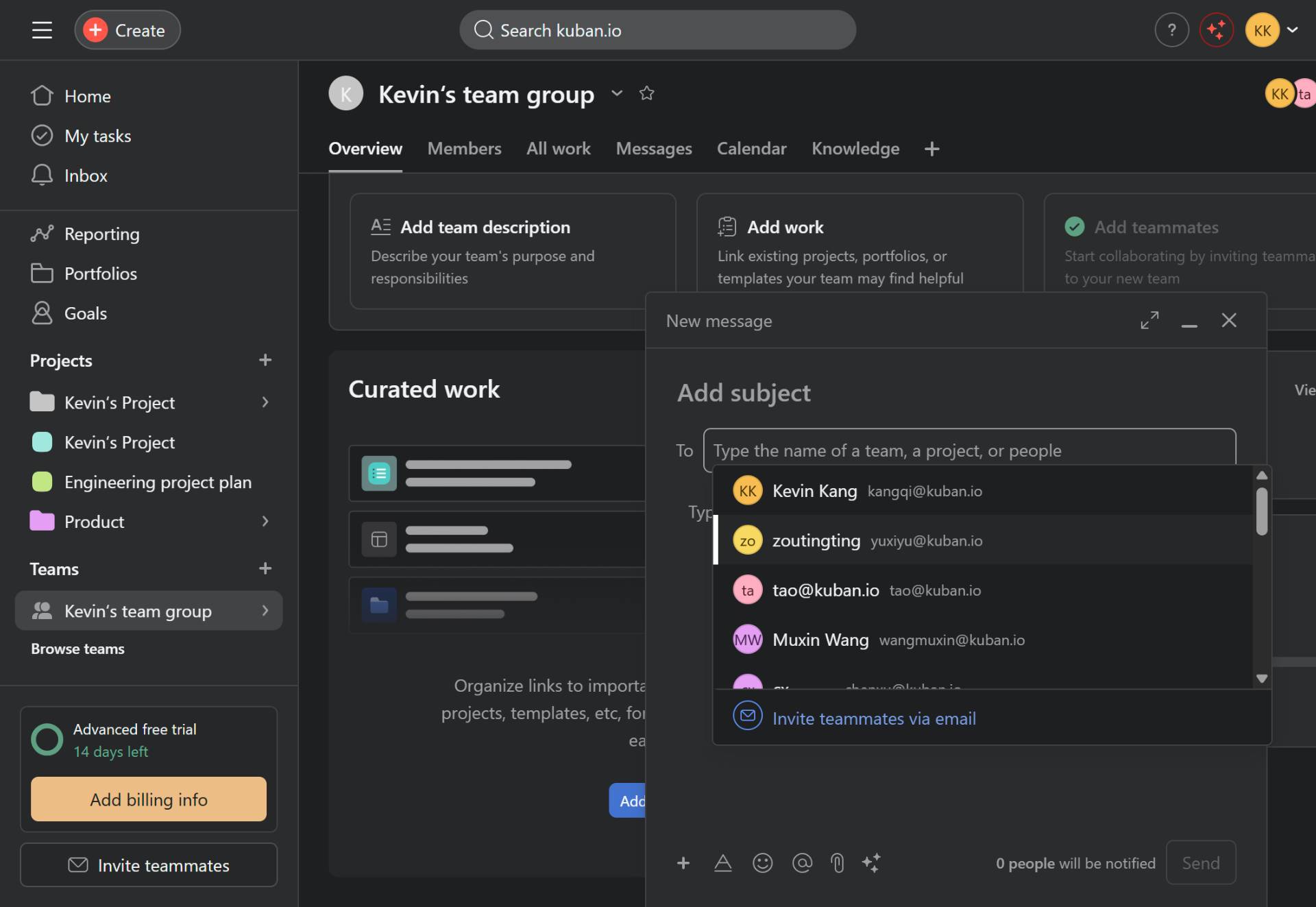The image size is (1316, 907).
Task: Expand Kevin's team group chevron in sidebar
Action: coord(265,611)
